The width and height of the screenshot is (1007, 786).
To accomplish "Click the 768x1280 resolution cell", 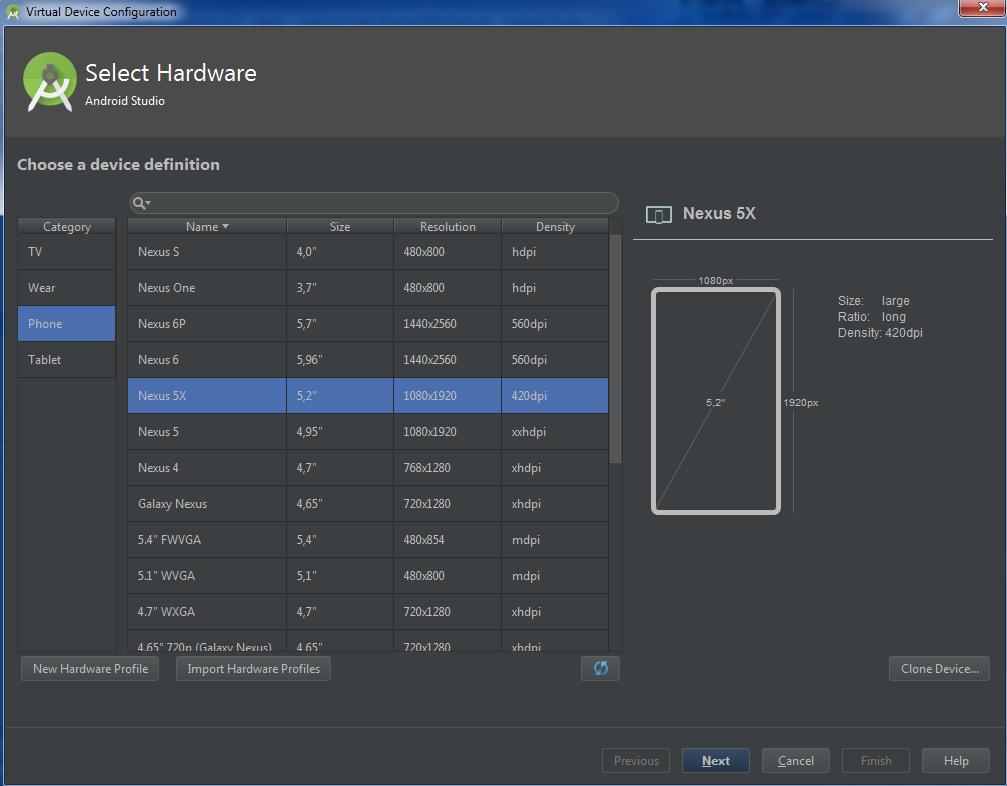I will point(447,467).
